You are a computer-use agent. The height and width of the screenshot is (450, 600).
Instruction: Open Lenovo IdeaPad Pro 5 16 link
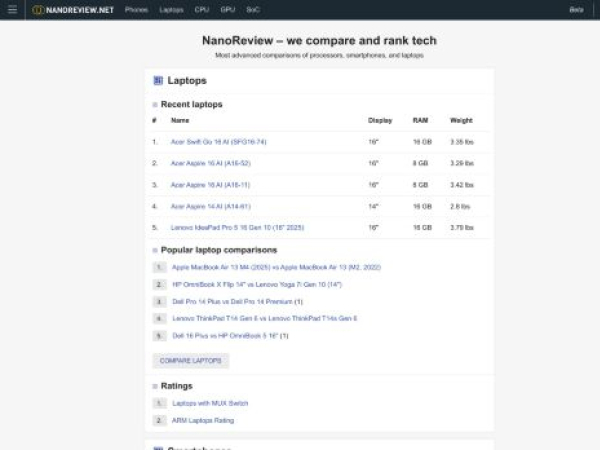[x=237, y=228]
